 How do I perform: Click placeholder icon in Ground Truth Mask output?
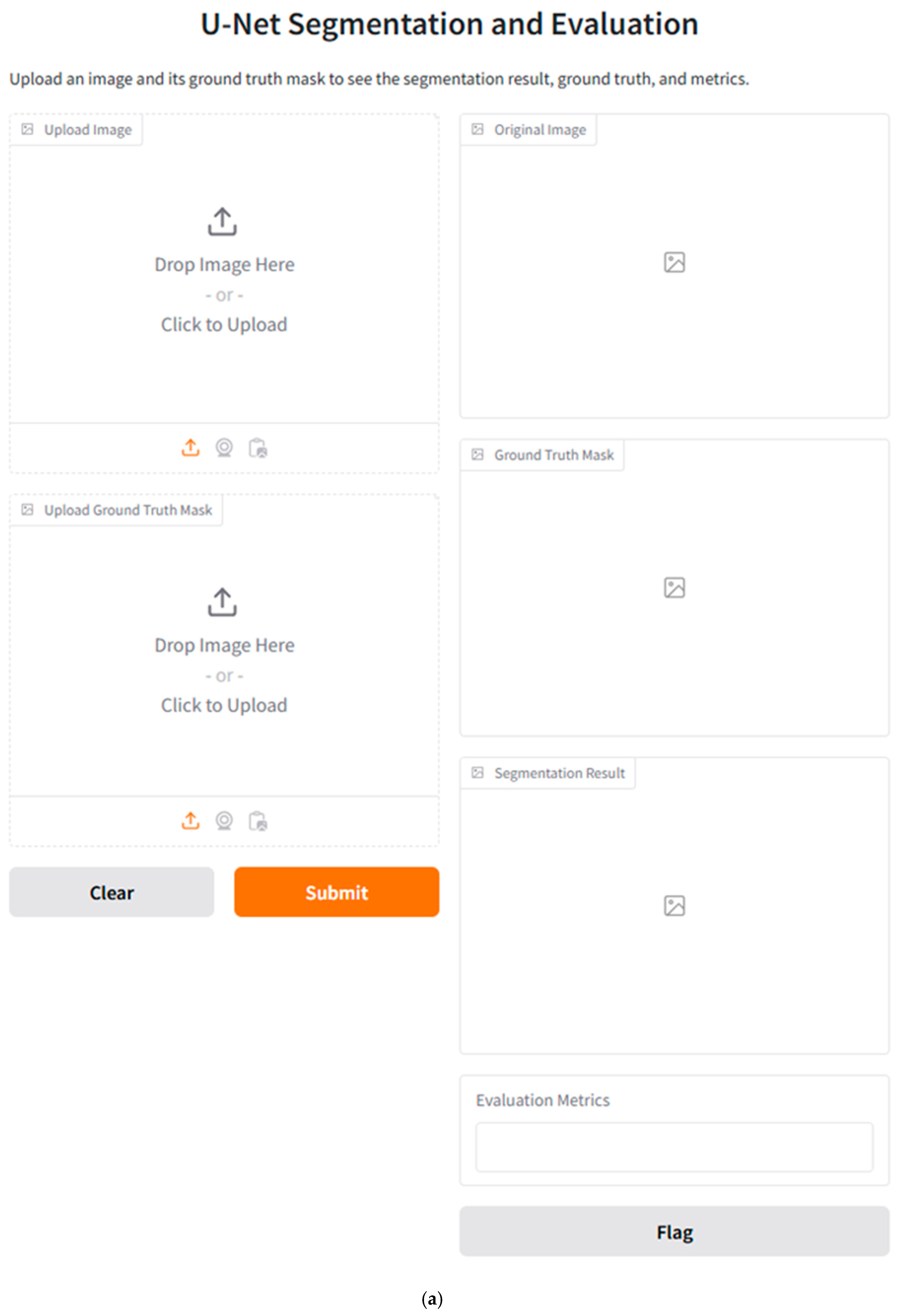point(674,587)
